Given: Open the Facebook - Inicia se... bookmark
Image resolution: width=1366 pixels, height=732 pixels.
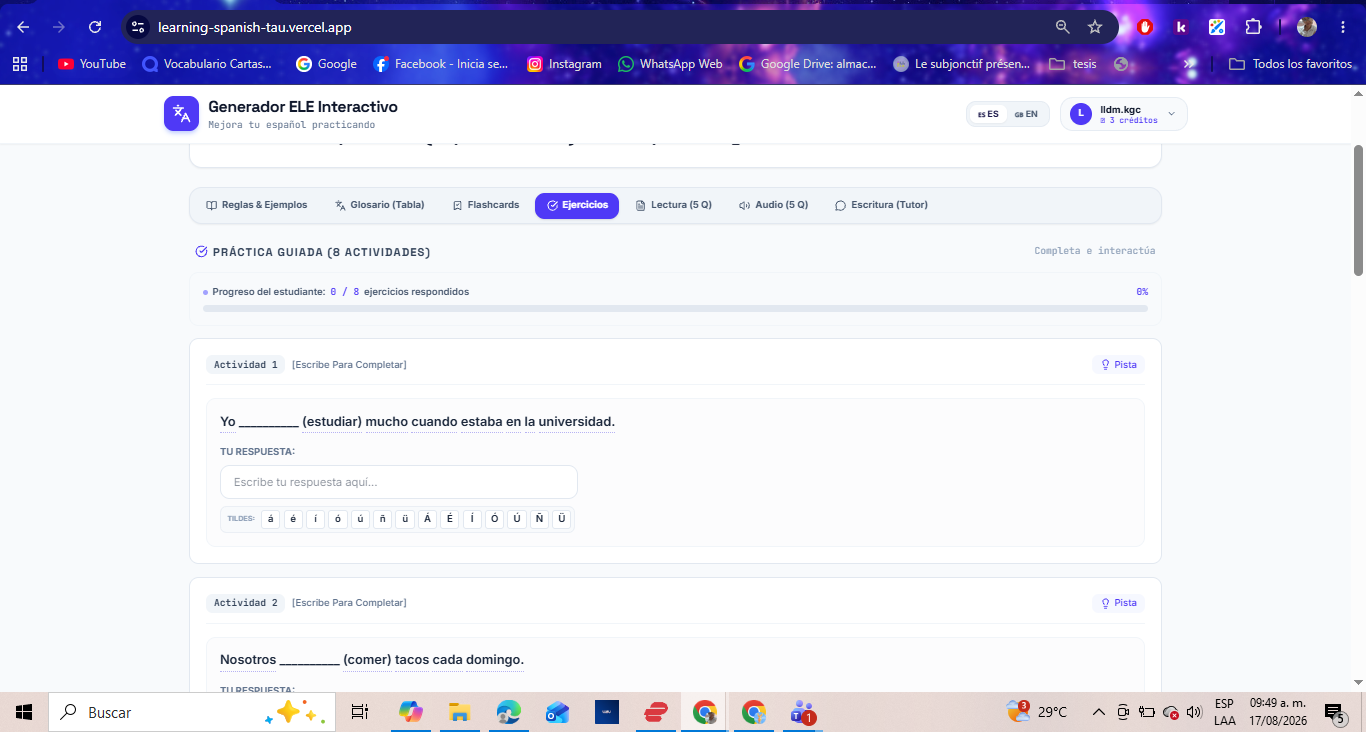Looking at the screenshot, I should point(441,64).
